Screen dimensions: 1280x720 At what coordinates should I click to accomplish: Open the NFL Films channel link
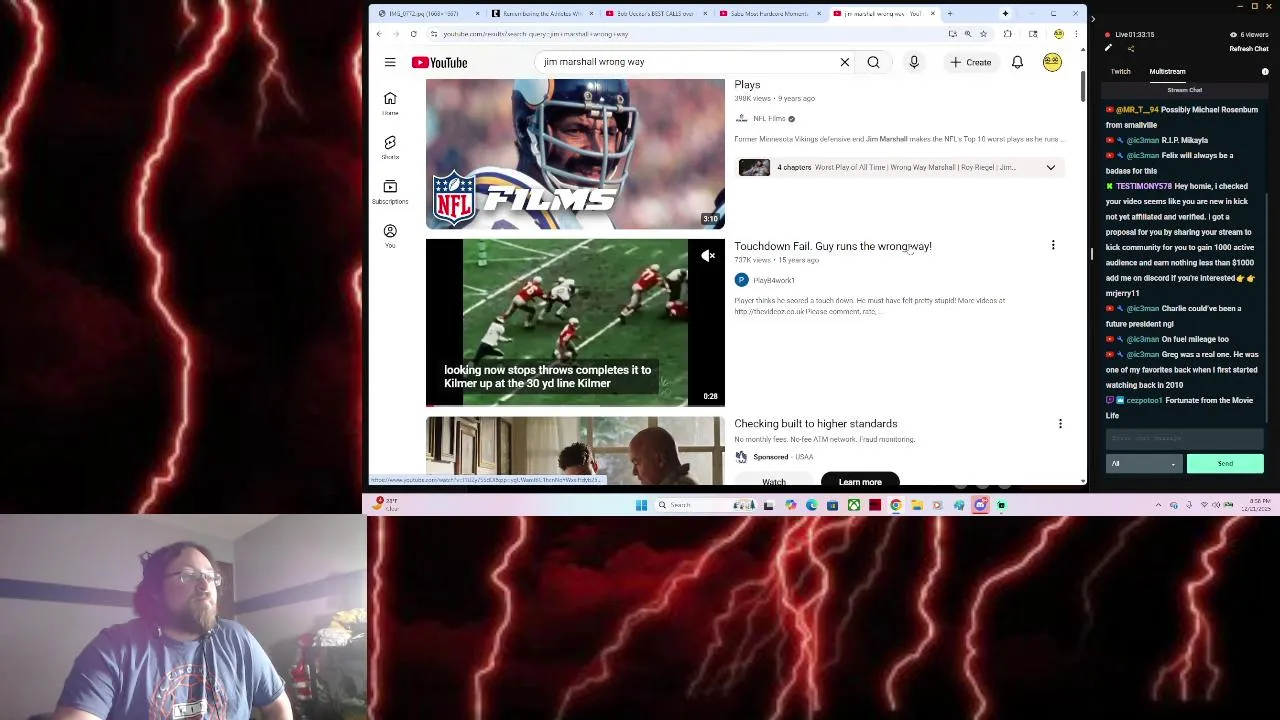click(768, 118)
